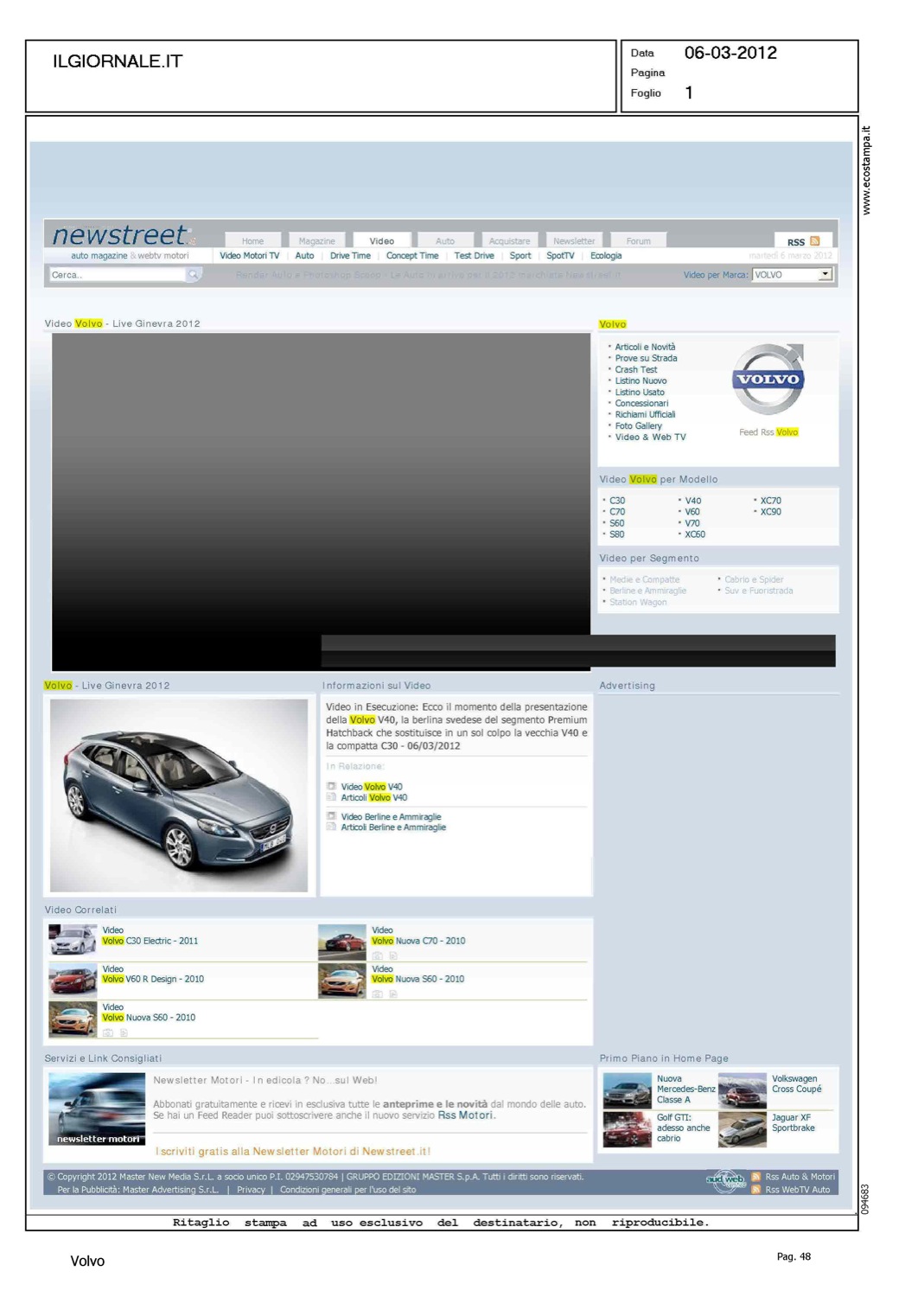Open the Video per Marca dropdown
The width and height of the screenshot is (924, 1297).
point(825,275)
